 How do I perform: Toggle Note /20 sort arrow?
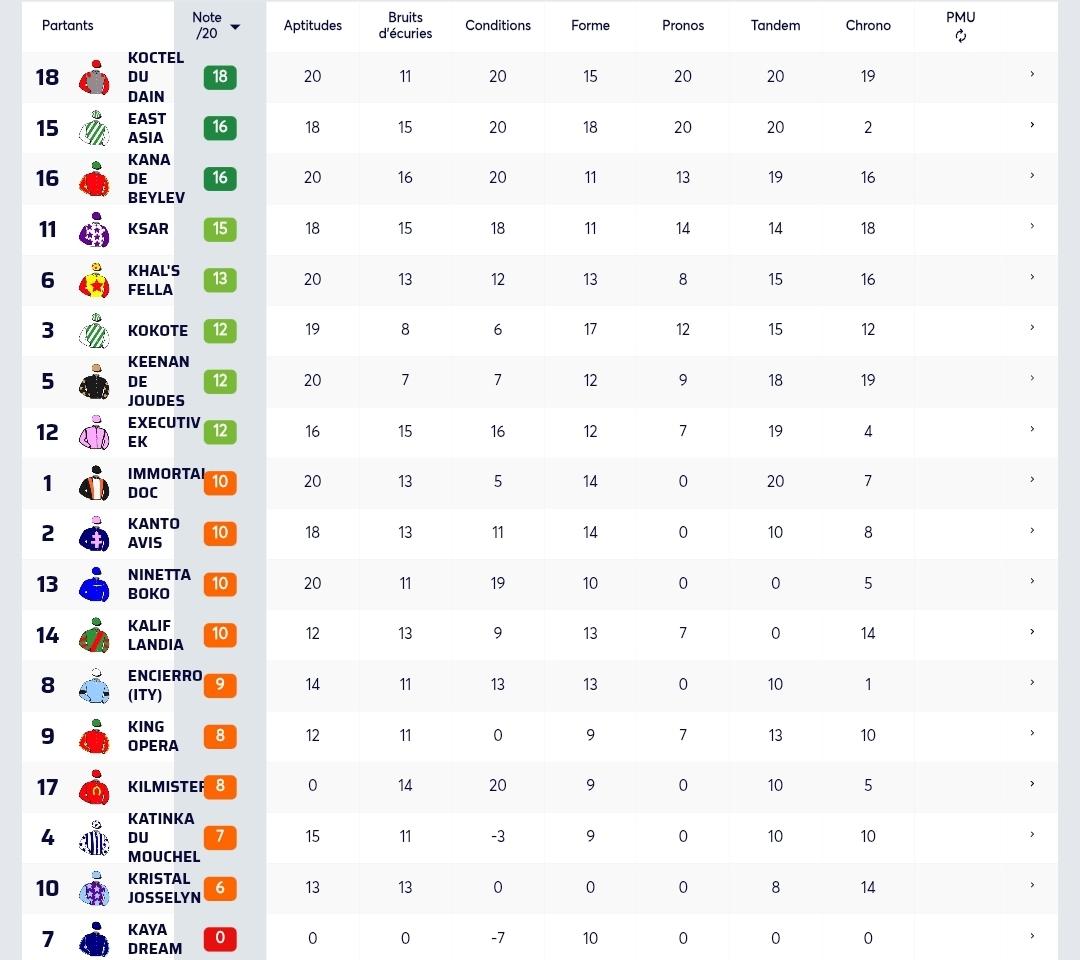tap(235, 27)
